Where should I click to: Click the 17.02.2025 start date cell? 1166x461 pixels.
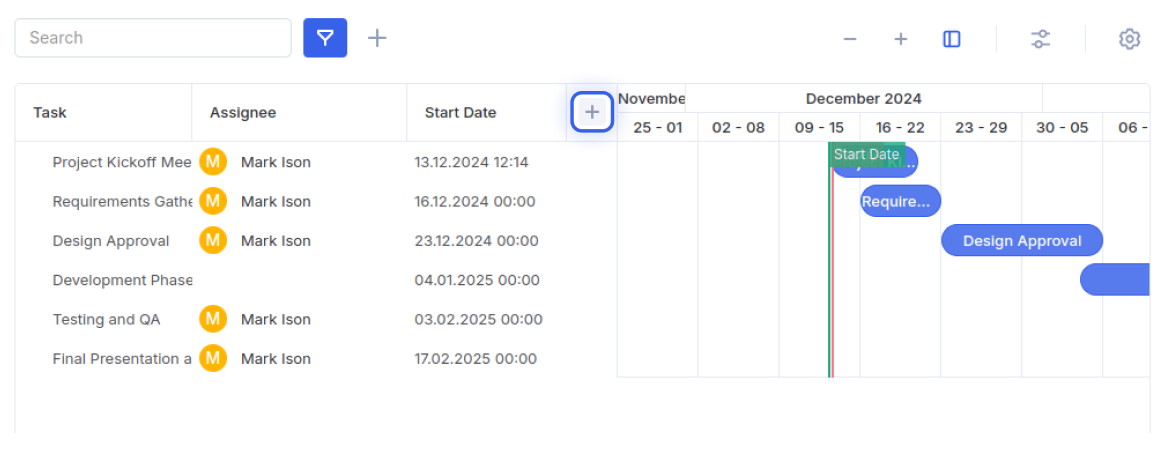[x=476, y=359]
